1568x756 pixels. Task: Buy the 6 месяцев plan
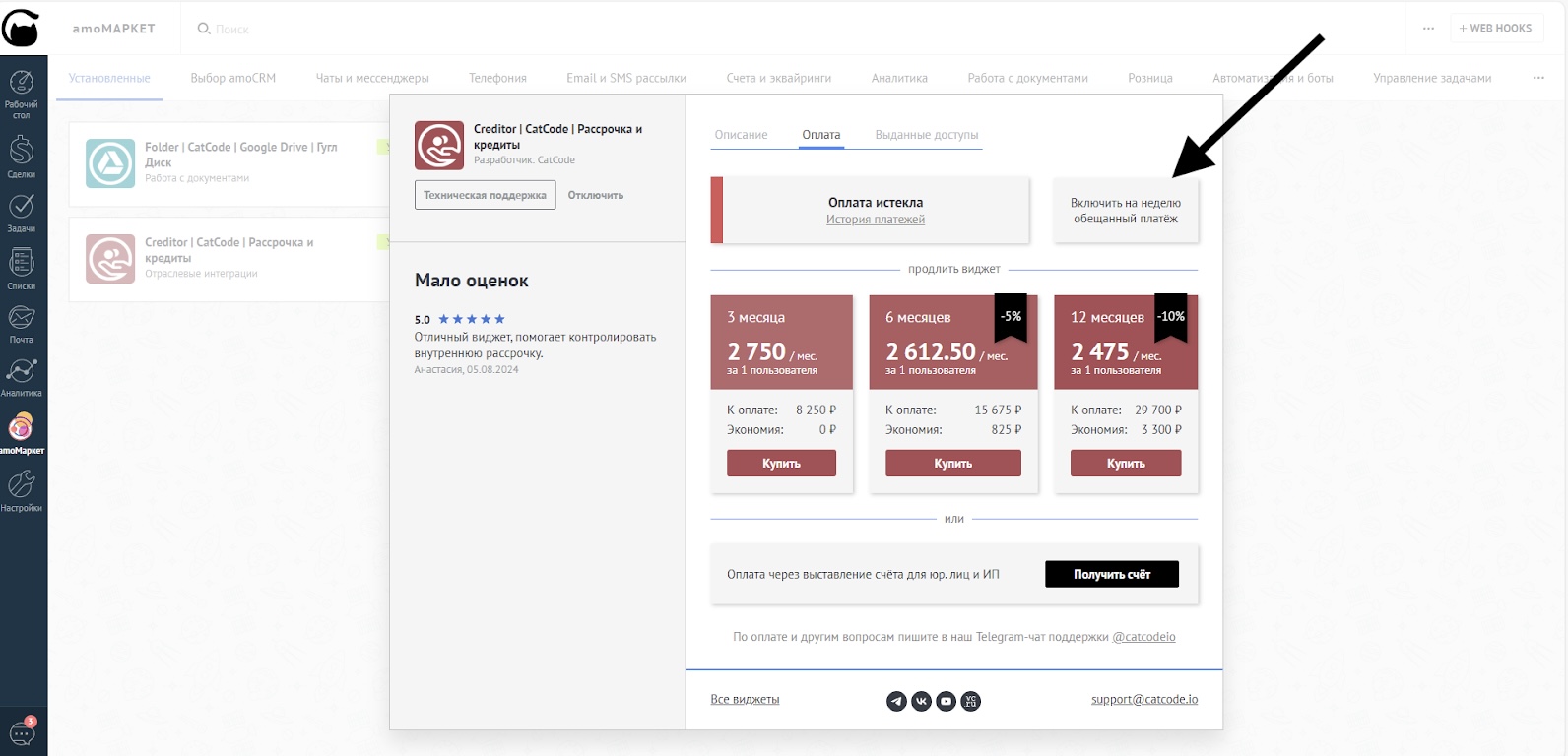(x=953, y=464)
